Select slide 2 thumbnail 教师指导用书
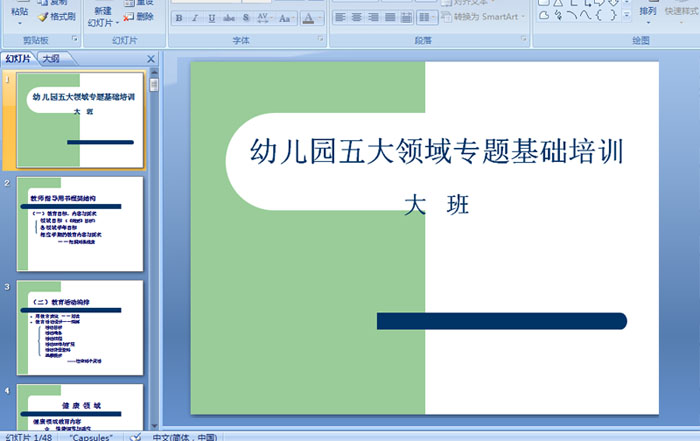Viewport: 700px width, 441px height. coord(80,224)
